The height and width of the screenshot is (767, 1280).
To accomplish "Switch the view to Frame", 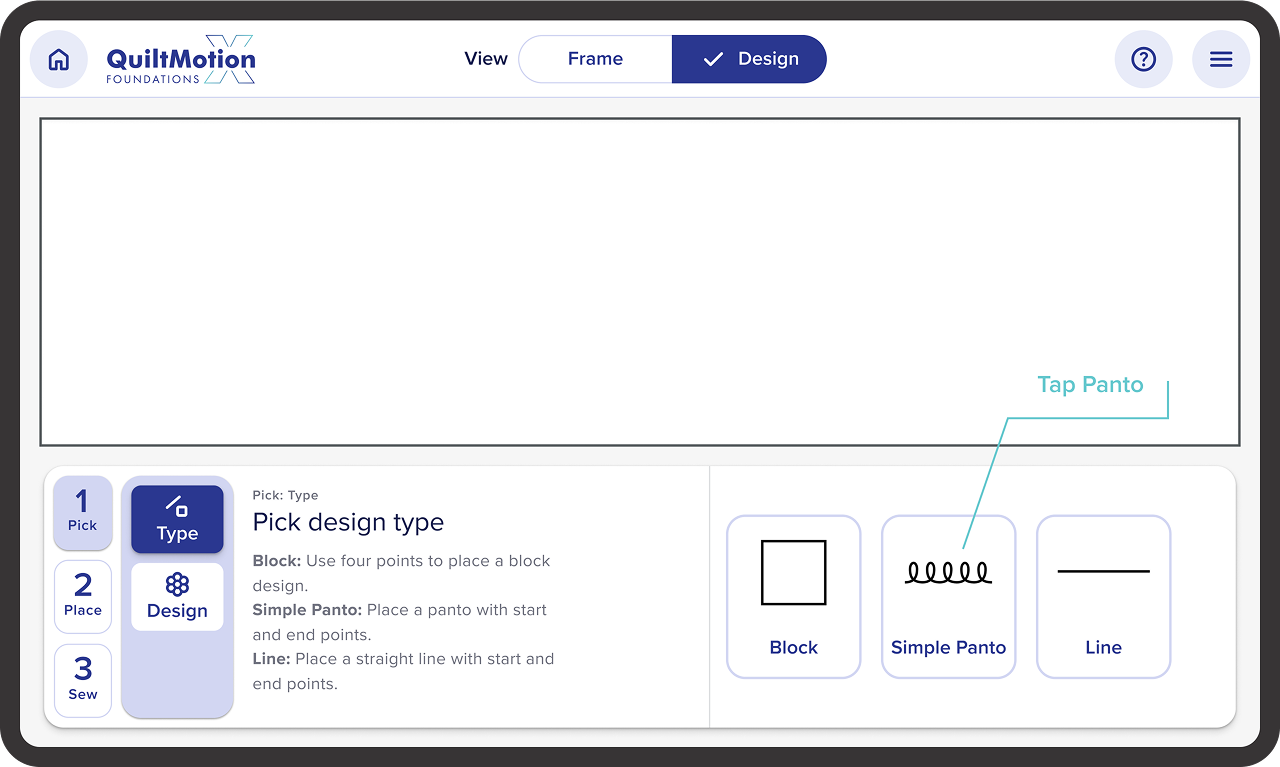I will (x=595, y=59).
